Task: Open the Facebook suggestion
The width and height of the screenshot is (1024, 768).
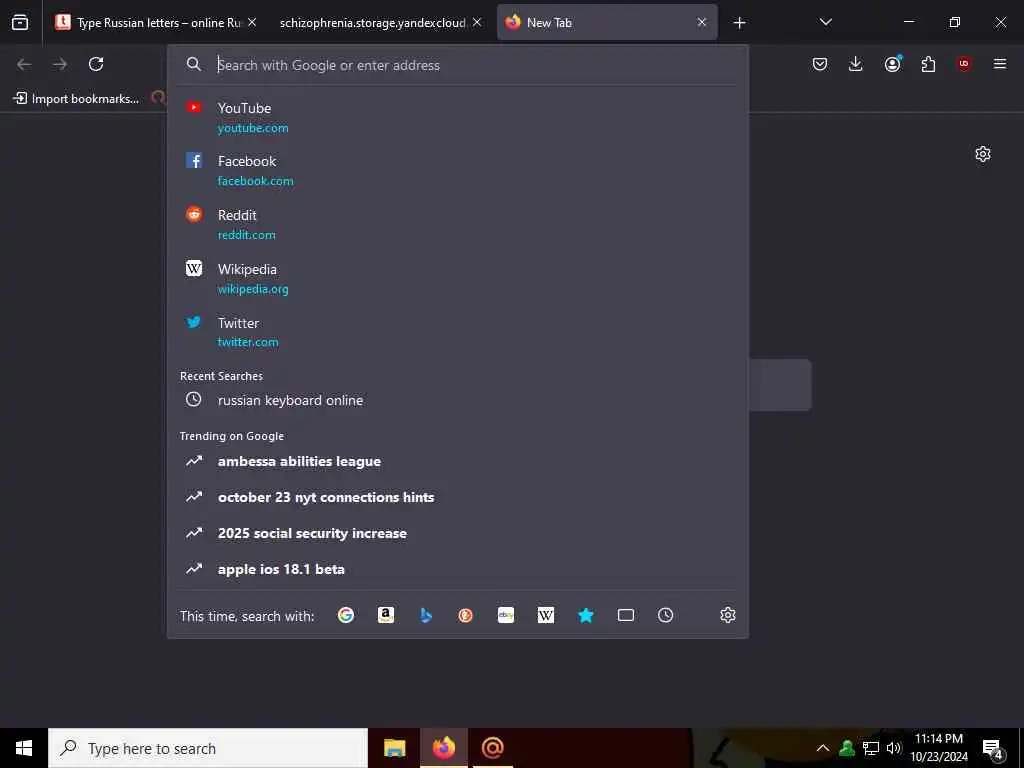Action: (458, 170)
